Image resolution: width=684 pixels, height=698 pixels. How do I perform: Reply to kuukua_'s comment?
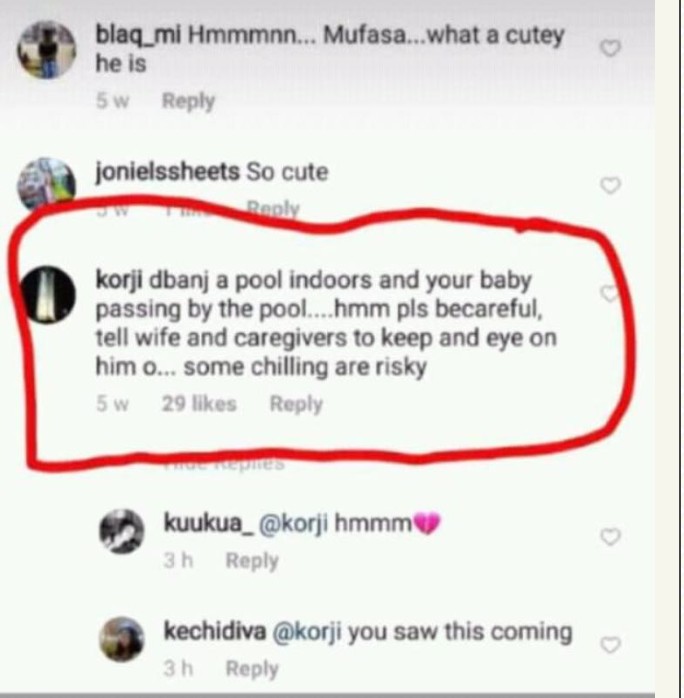252,561
